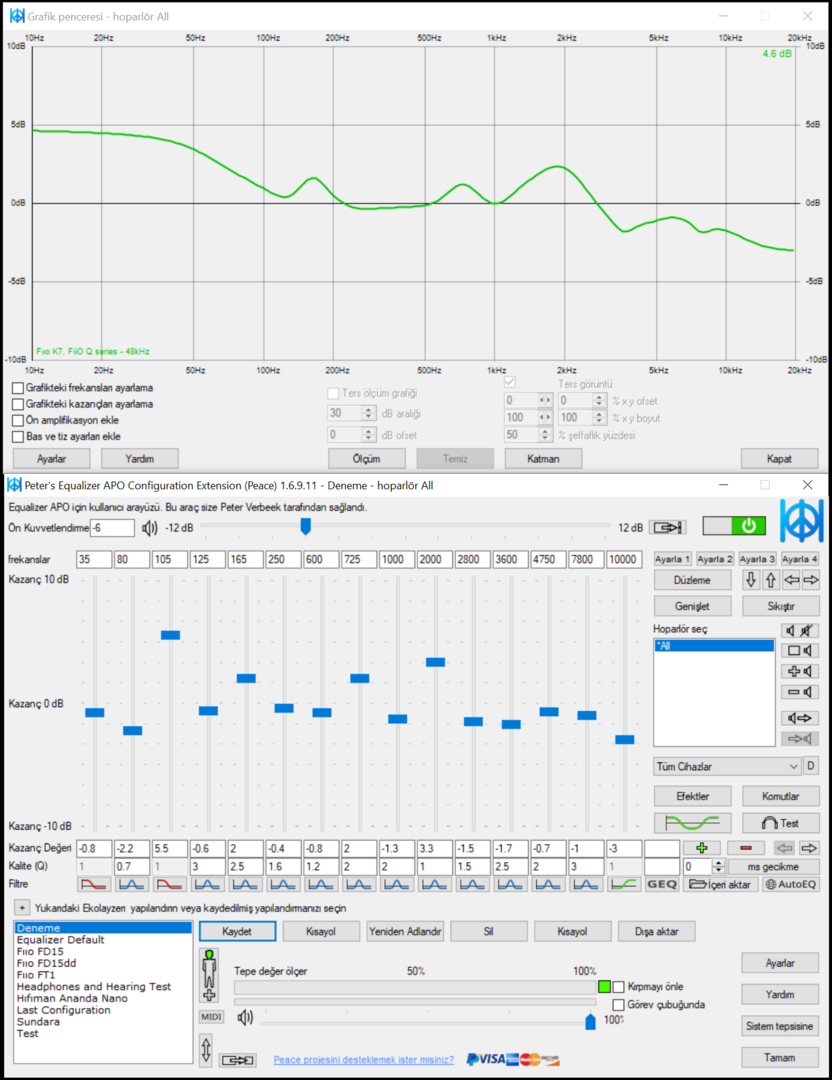
Task: Click the speaker box selection icon
Action: click(800, 650)
